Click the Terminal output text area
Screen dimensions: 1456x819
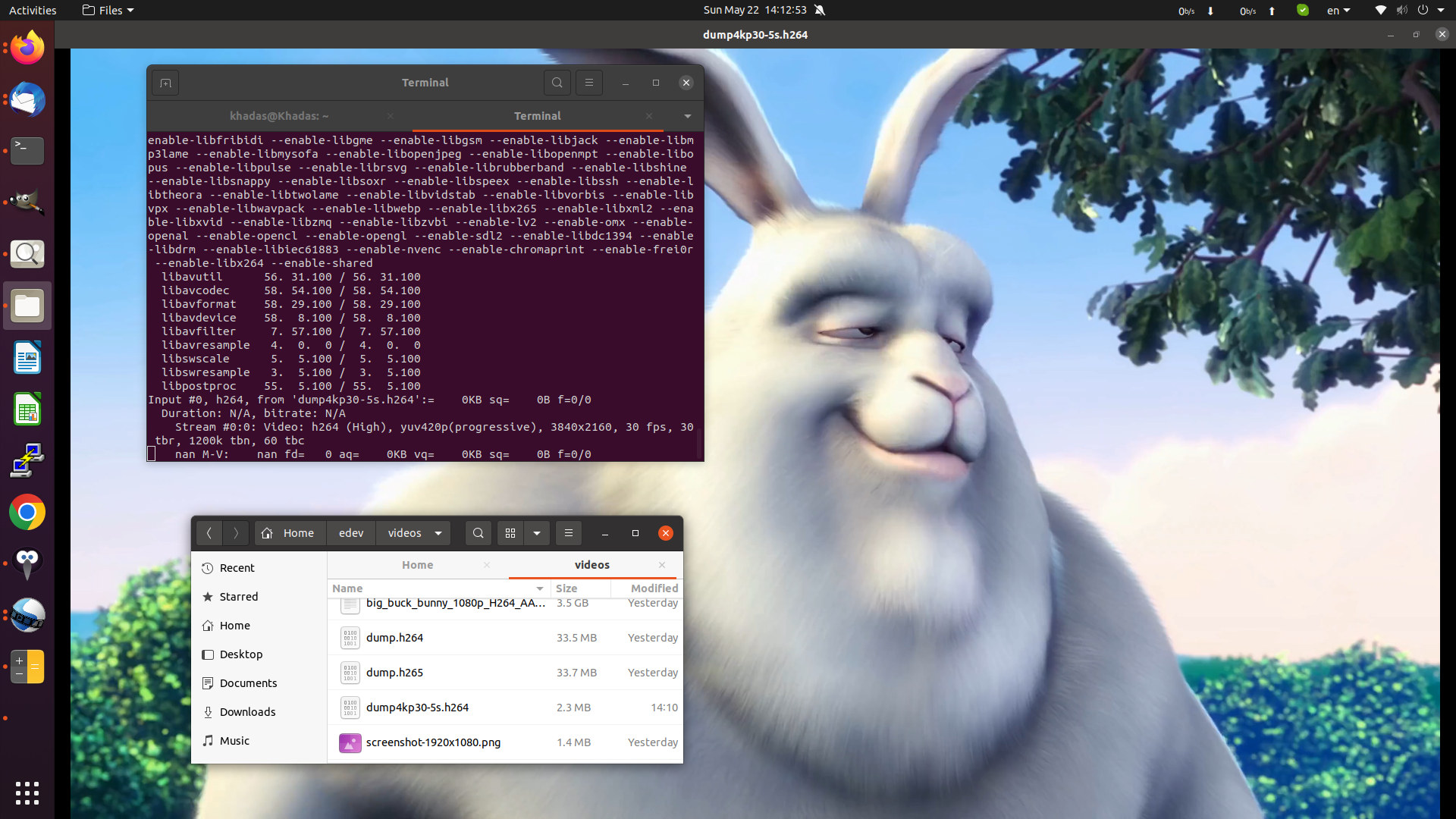coord(425,297)
